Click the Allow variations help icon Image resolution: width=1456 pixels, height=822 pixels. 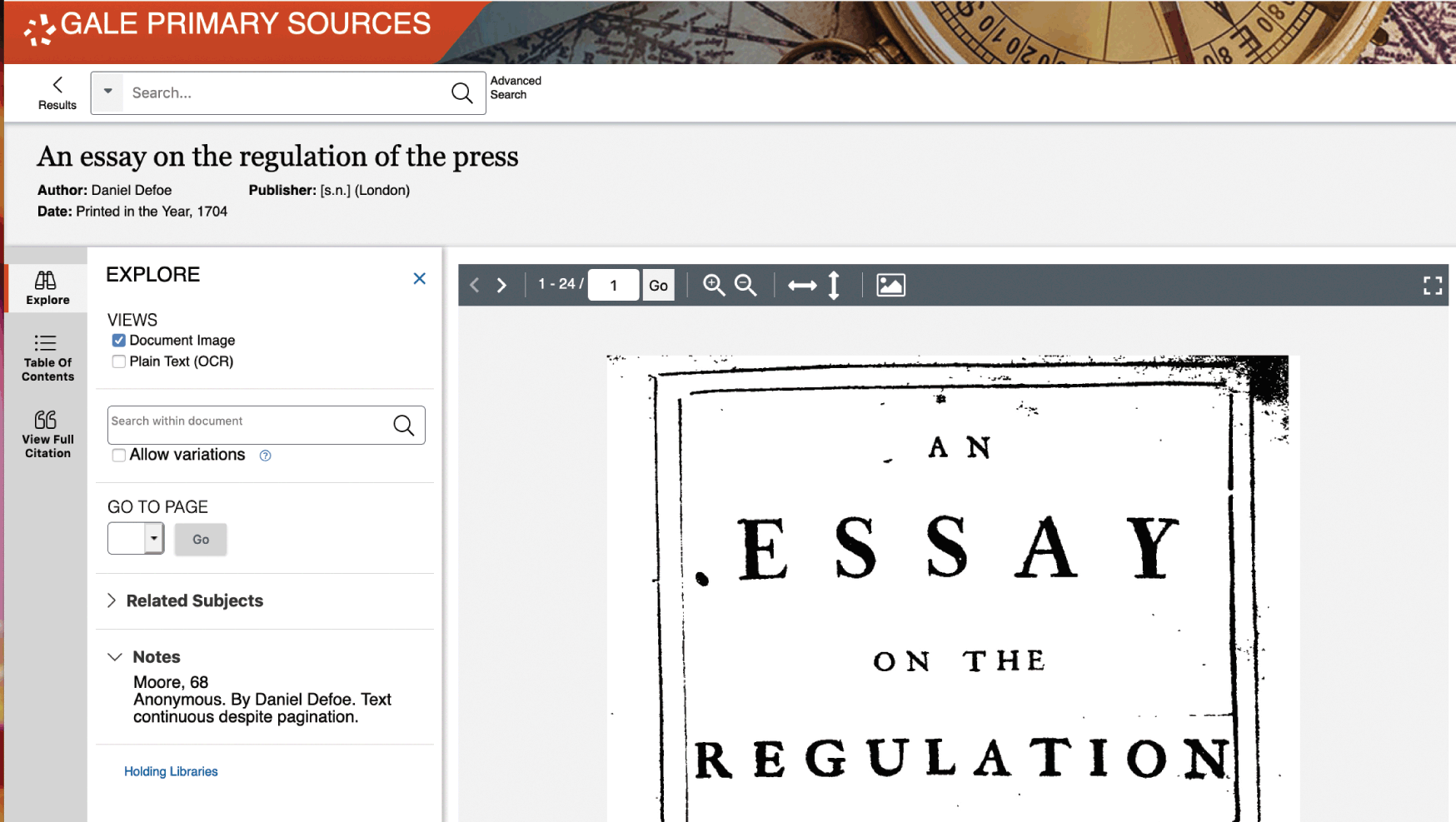click(x=266, y=456)
